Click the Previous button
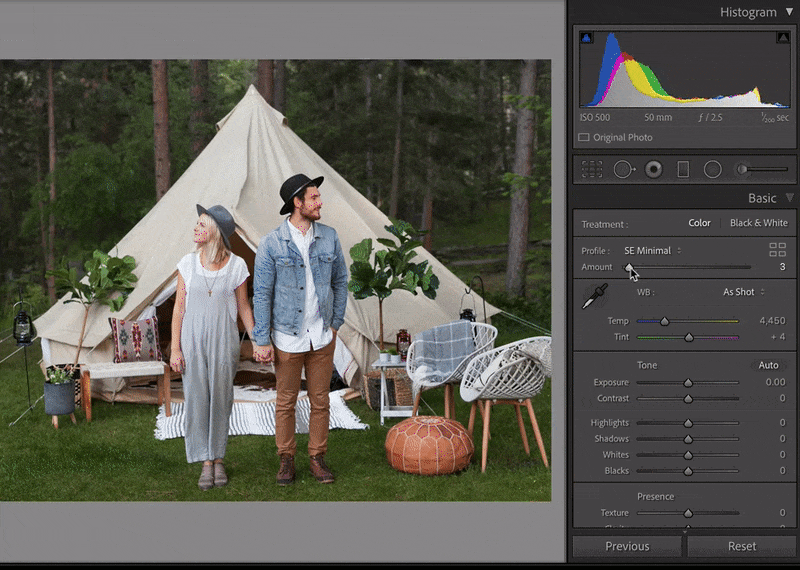This screenshot has width=800, height=570. 627,546
